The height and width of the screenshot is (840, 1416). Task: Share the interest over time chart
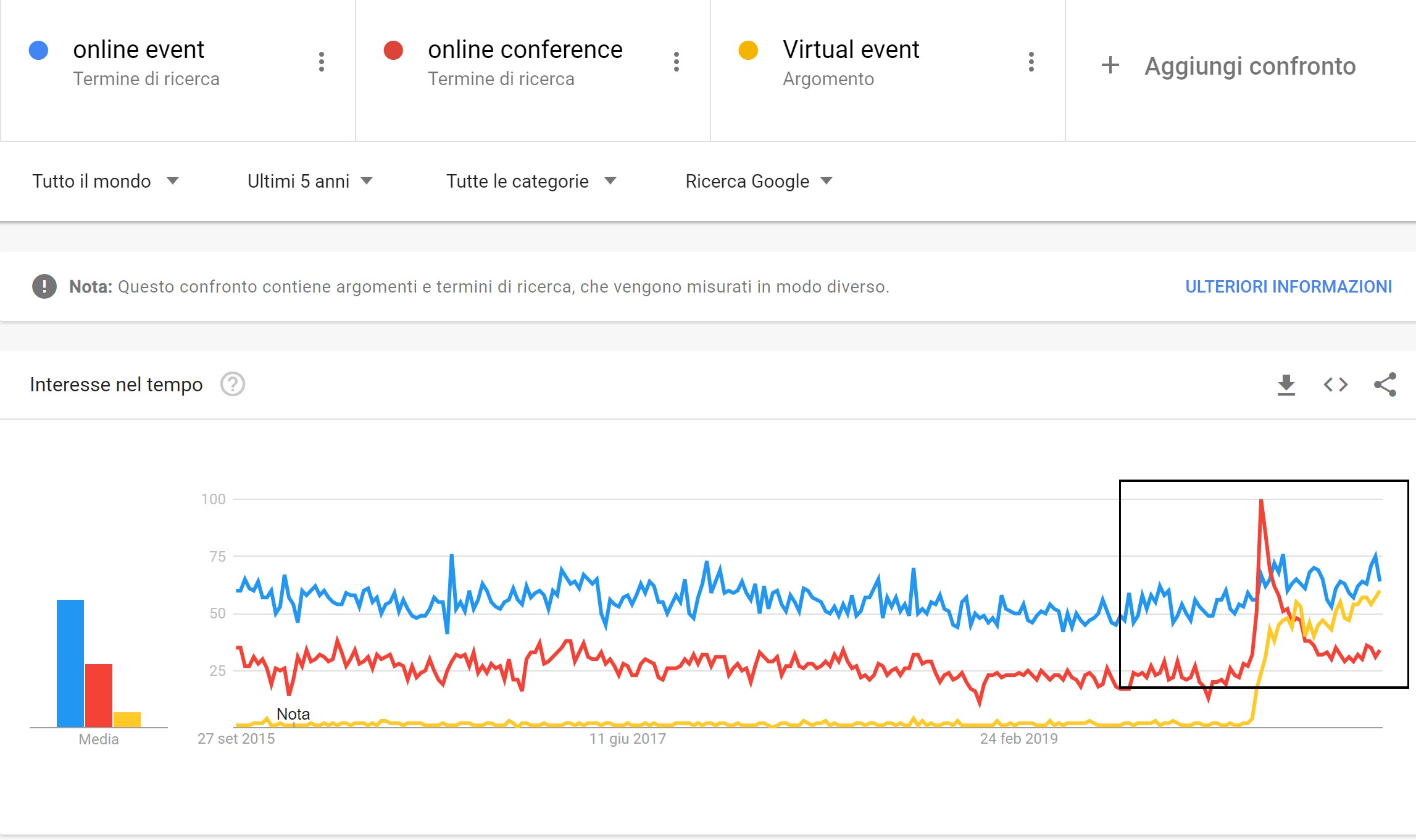(1385, 385)
